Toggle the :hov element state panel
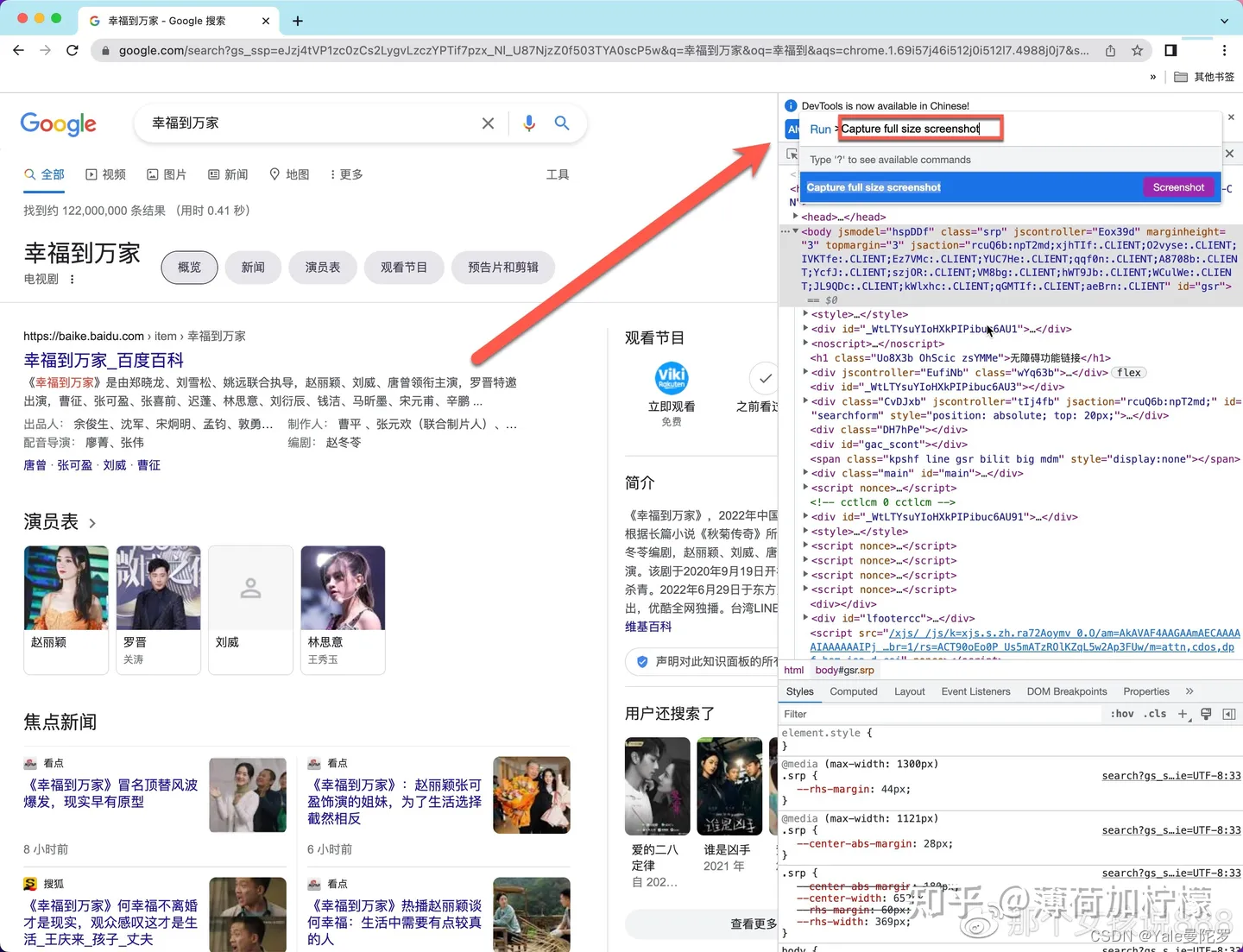The width and height of the screenshot is (1243, 952). (x=1122, y=714)
